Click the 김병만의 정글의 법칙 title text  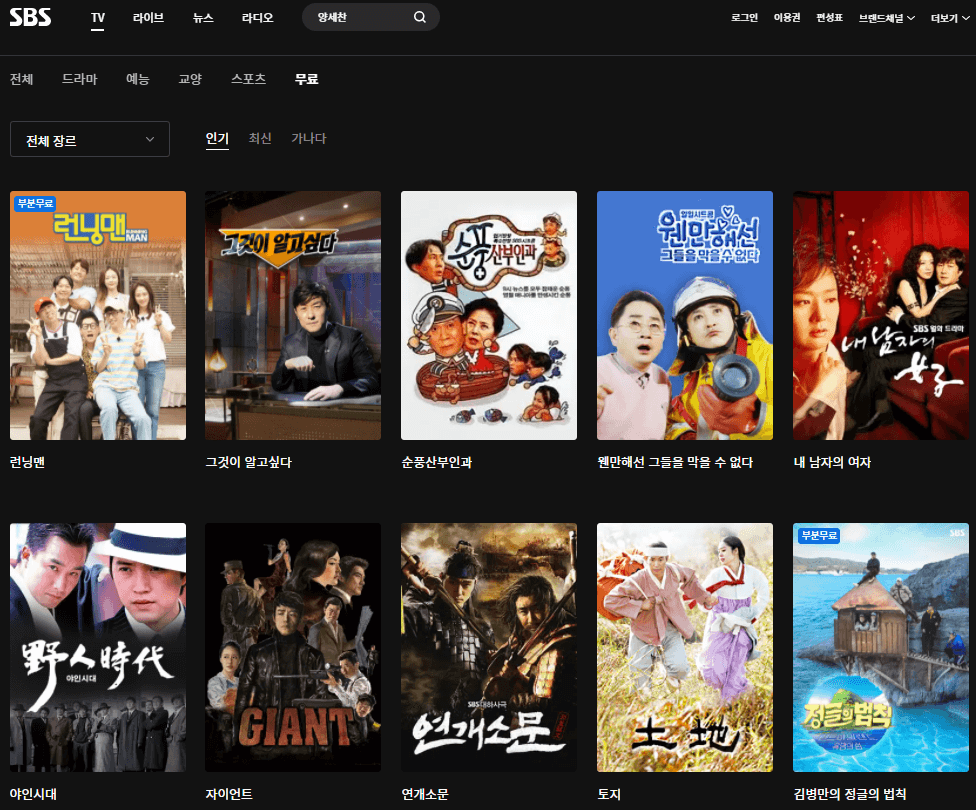850,794
